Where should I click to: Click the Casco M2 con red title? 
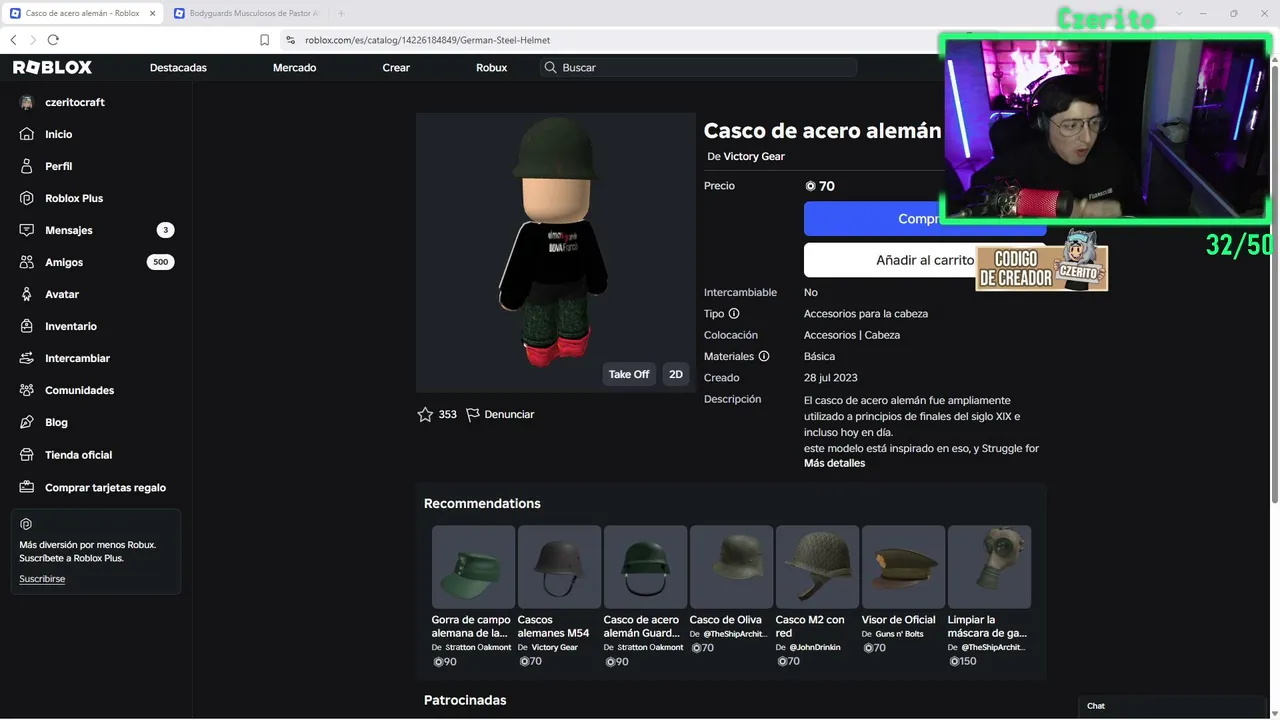(x=810, y=626)
